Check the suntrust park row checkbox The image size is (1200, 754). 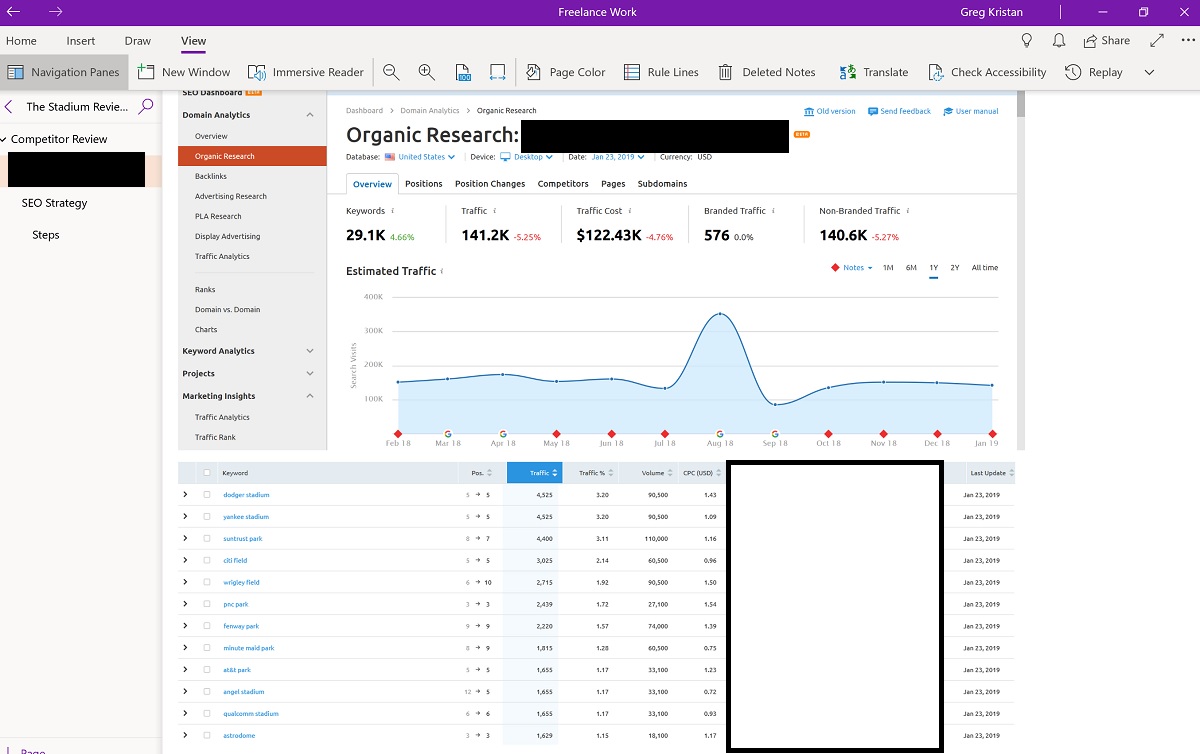207,539
